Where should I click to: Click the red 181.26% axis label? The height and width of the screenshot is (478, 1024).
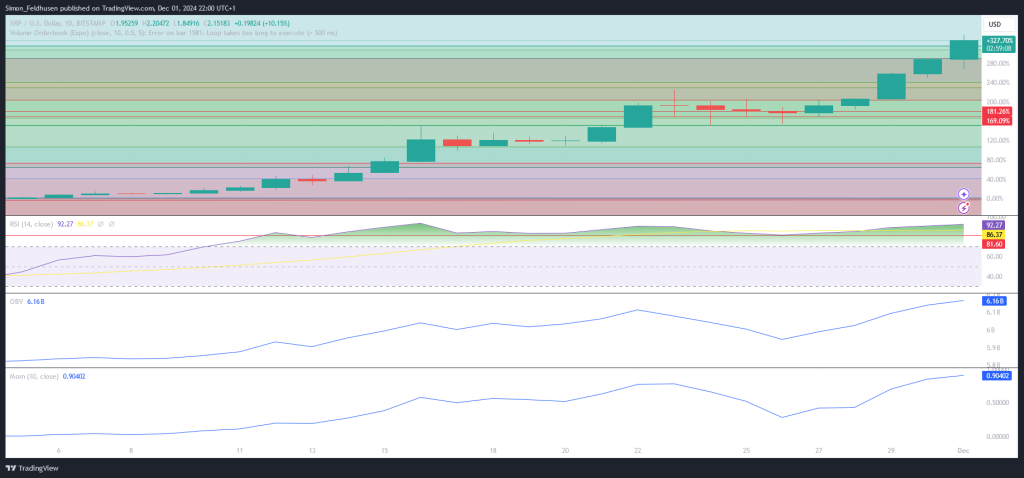(999, 112)
